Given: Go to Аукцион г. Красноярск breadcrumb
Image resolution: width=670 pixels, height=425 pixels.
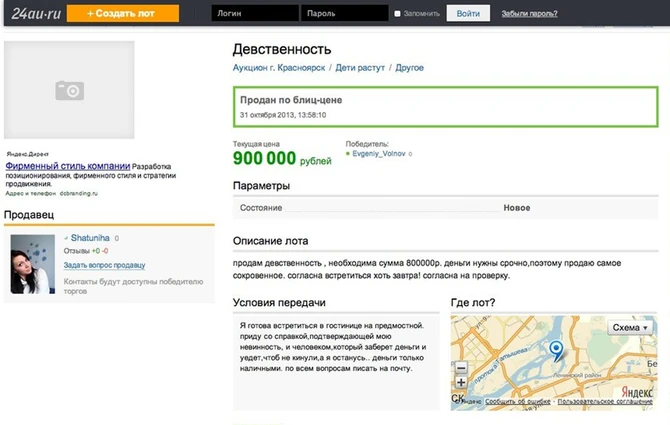Looking at the screenshot, I should pyautogui.click(x=279, y=68).
